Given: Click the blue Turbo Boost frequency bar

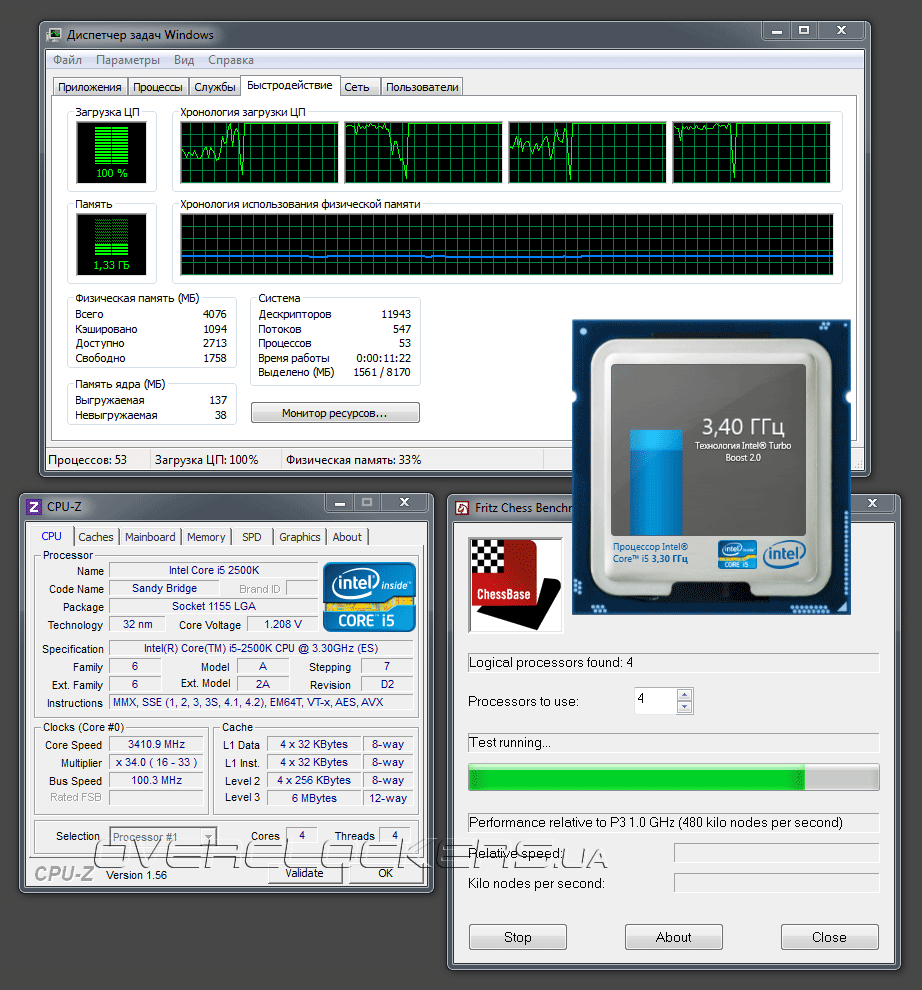Looking at the screenshot, I should pyautogui.click(x=656, y=482).
